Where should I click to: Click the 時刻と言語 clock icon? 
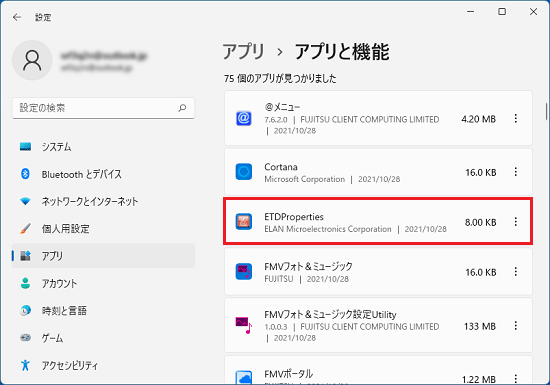click(25, 311)
